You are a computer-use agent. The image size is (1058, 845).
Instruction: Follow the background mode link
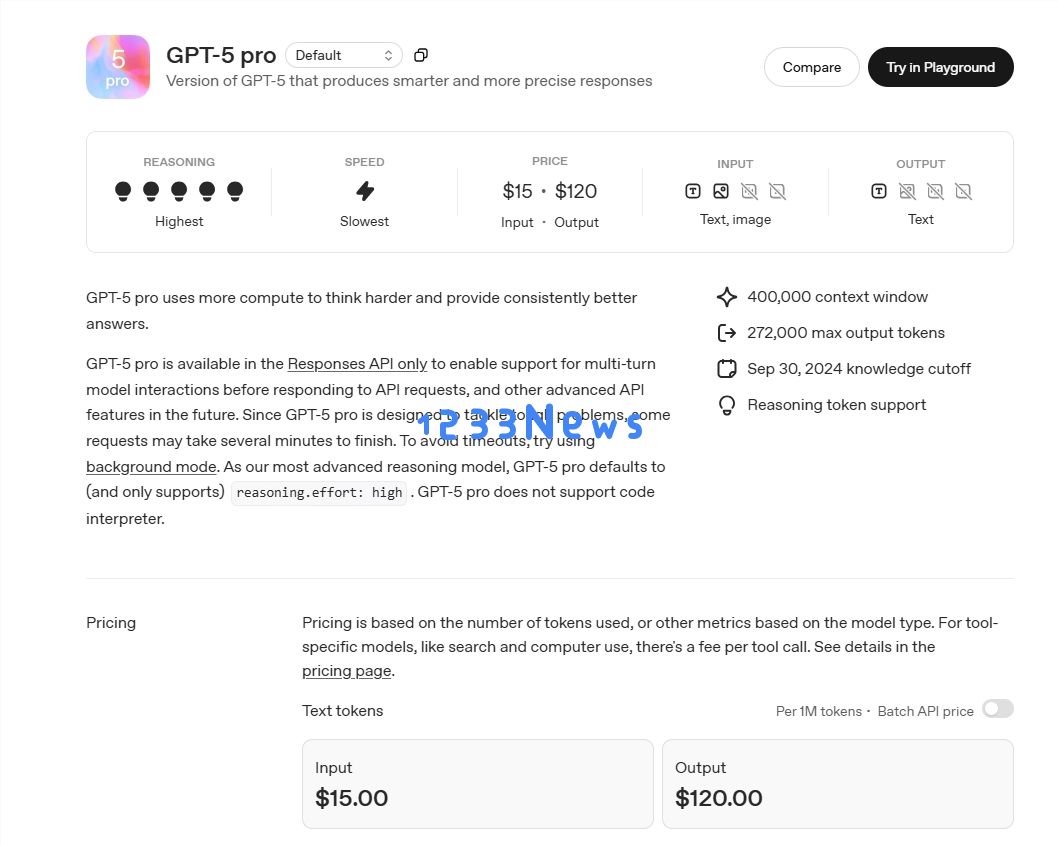[x=151, y=467]
